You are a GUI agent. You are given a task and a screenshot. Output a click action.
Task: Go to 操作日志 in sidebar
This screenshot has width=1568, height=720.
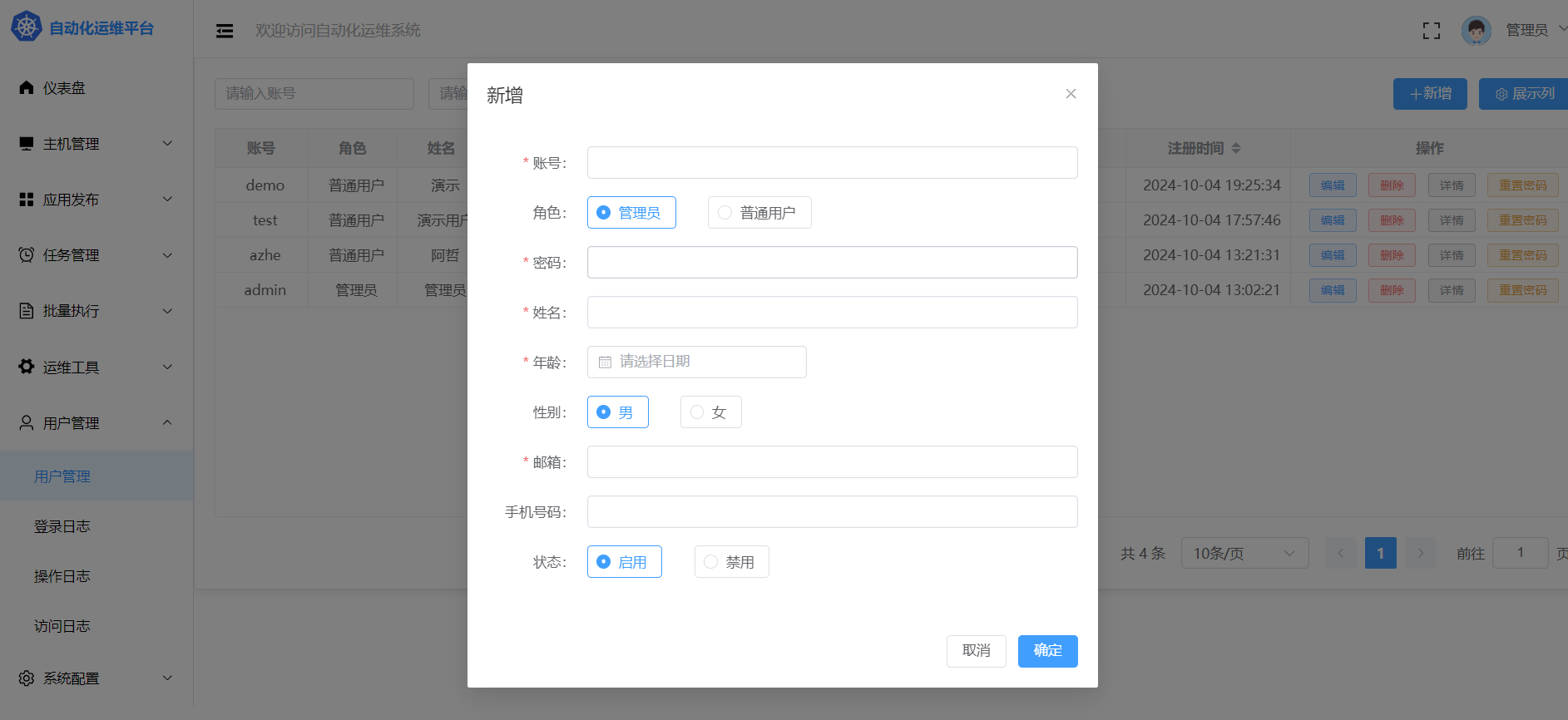coord(62,576)
